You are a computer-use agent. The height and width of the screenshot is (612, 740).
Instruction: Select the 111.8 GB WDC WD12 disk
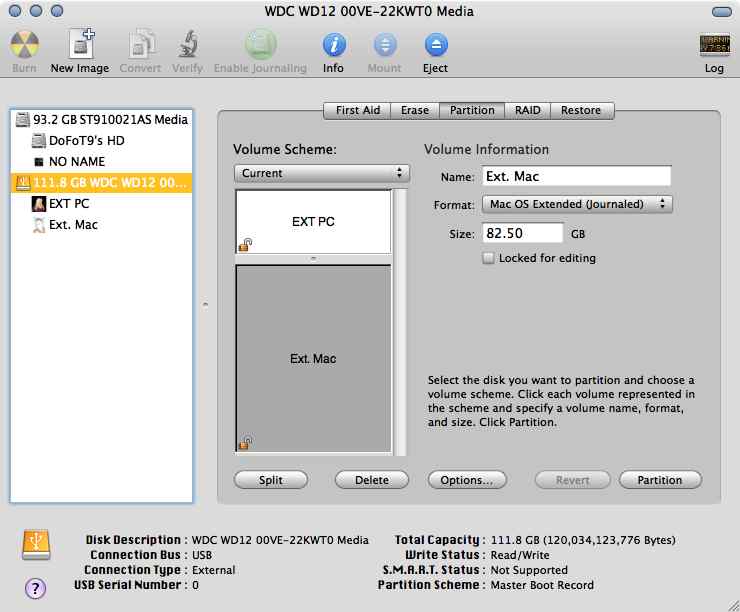coord(101,183)
